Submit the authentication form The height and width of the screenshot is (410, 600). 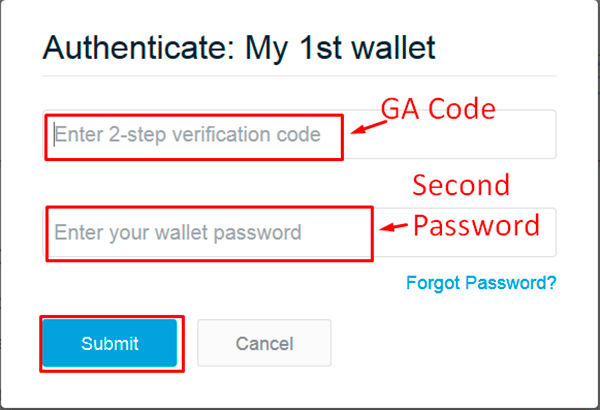pyautogui.click(x=110, y=343)
